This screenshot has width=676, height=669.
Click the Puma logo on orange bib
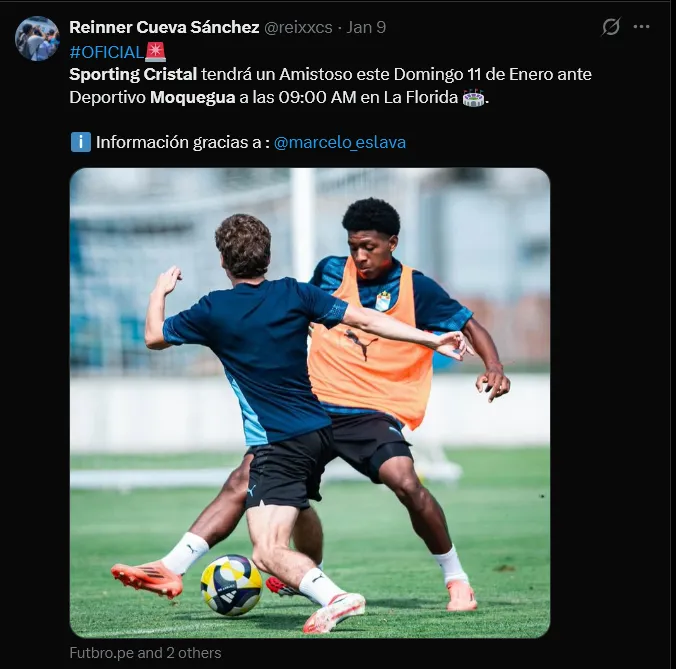coord(360,343)
